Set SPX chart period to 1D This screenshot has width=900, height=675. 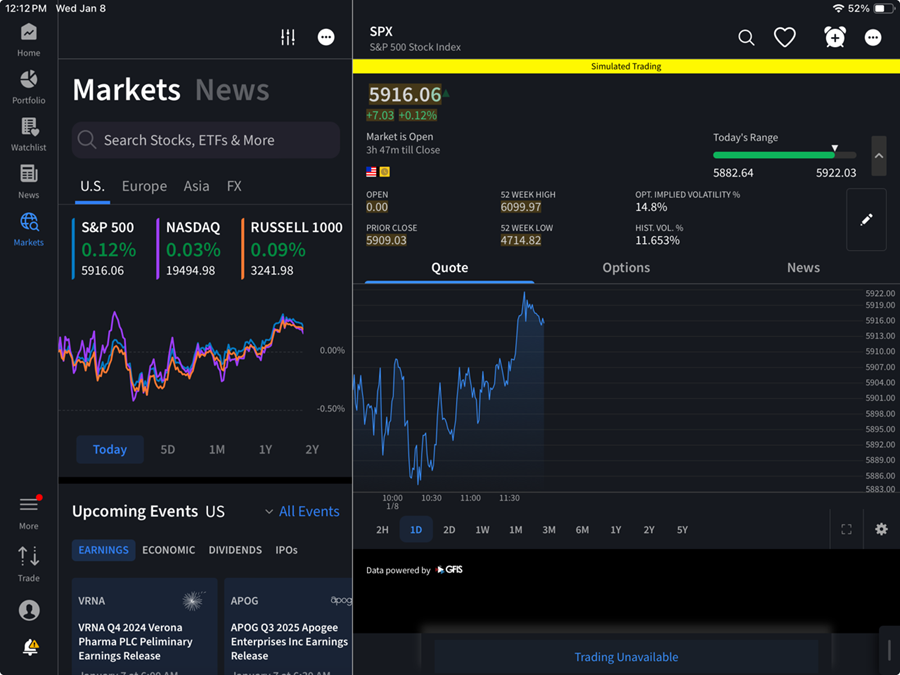(x=416, y=529)
